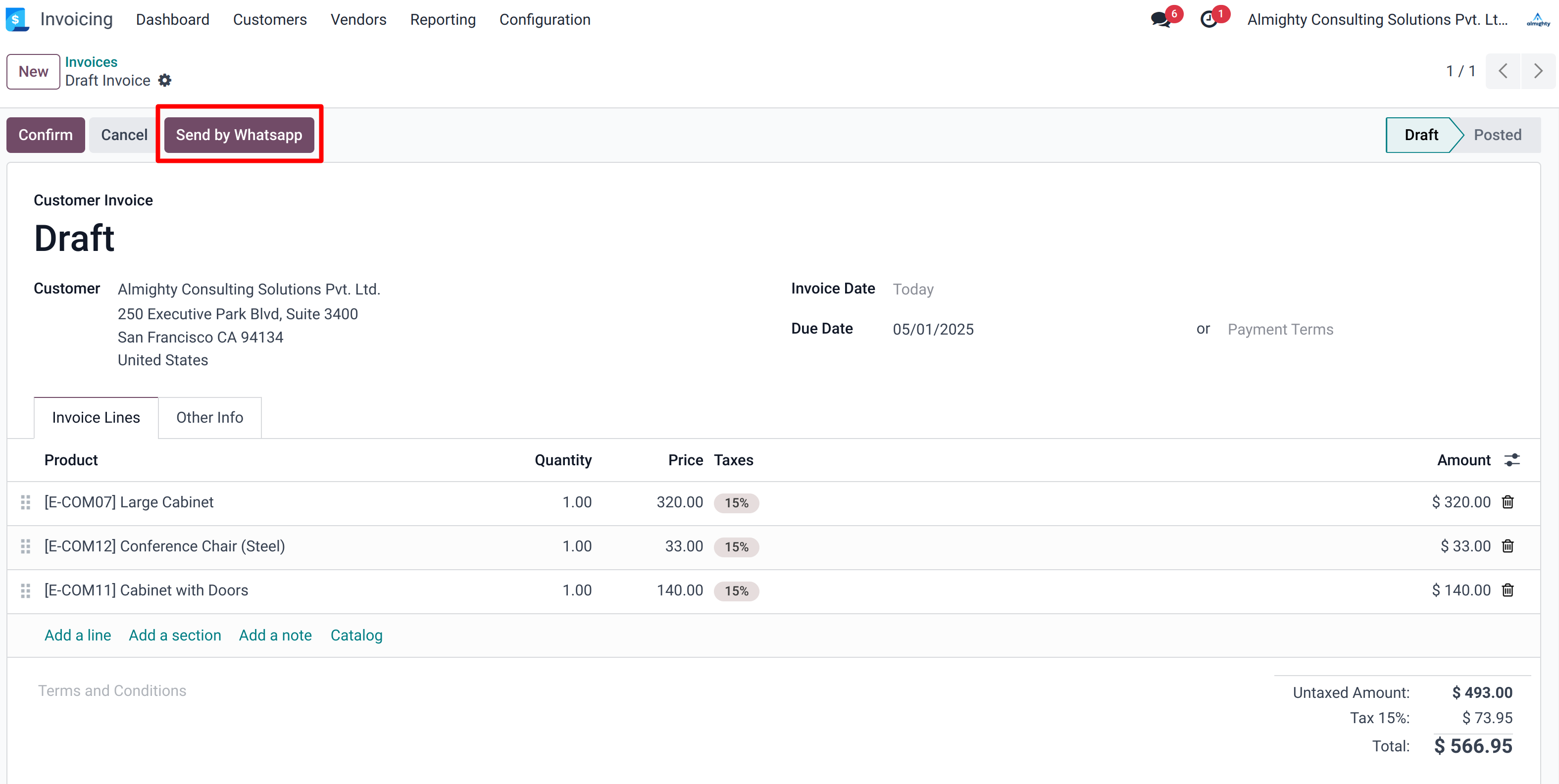The height and width of the screenshot is (784, 1559).
Task: Delete the Conference Chair (Steel) line
Action: [x=1508, y=546]
